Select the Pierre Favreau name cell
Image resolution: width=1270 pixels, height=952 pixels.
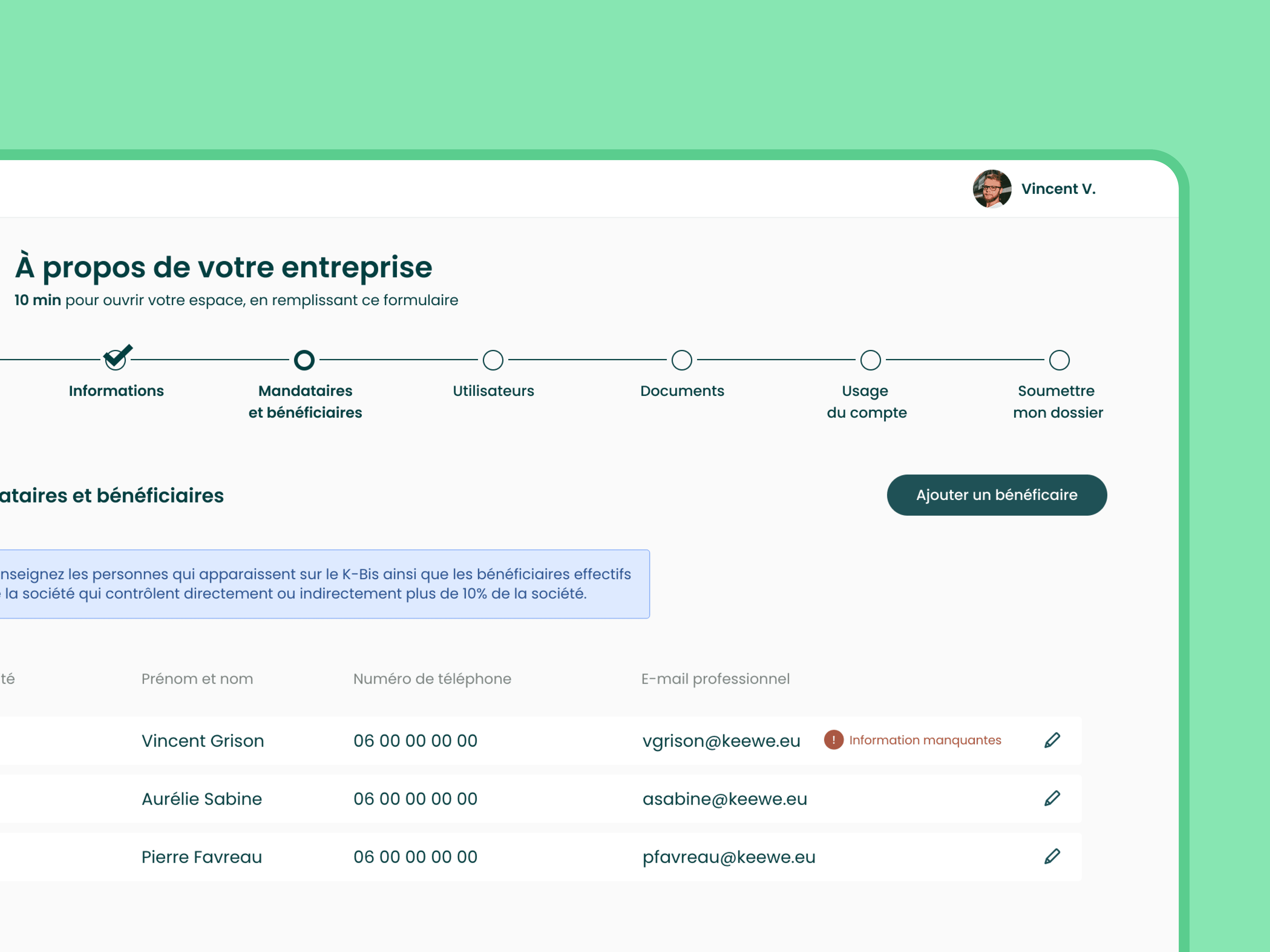201,857
